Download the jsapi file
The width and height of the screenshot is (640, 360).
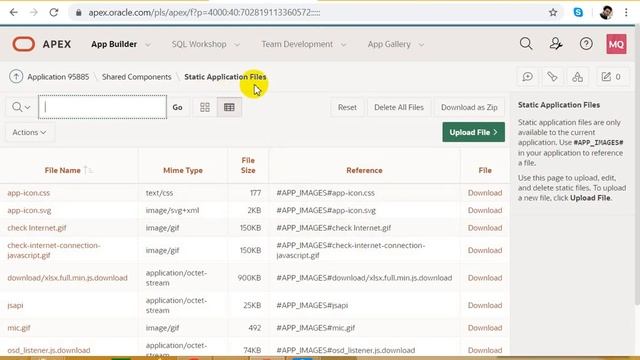485,305
